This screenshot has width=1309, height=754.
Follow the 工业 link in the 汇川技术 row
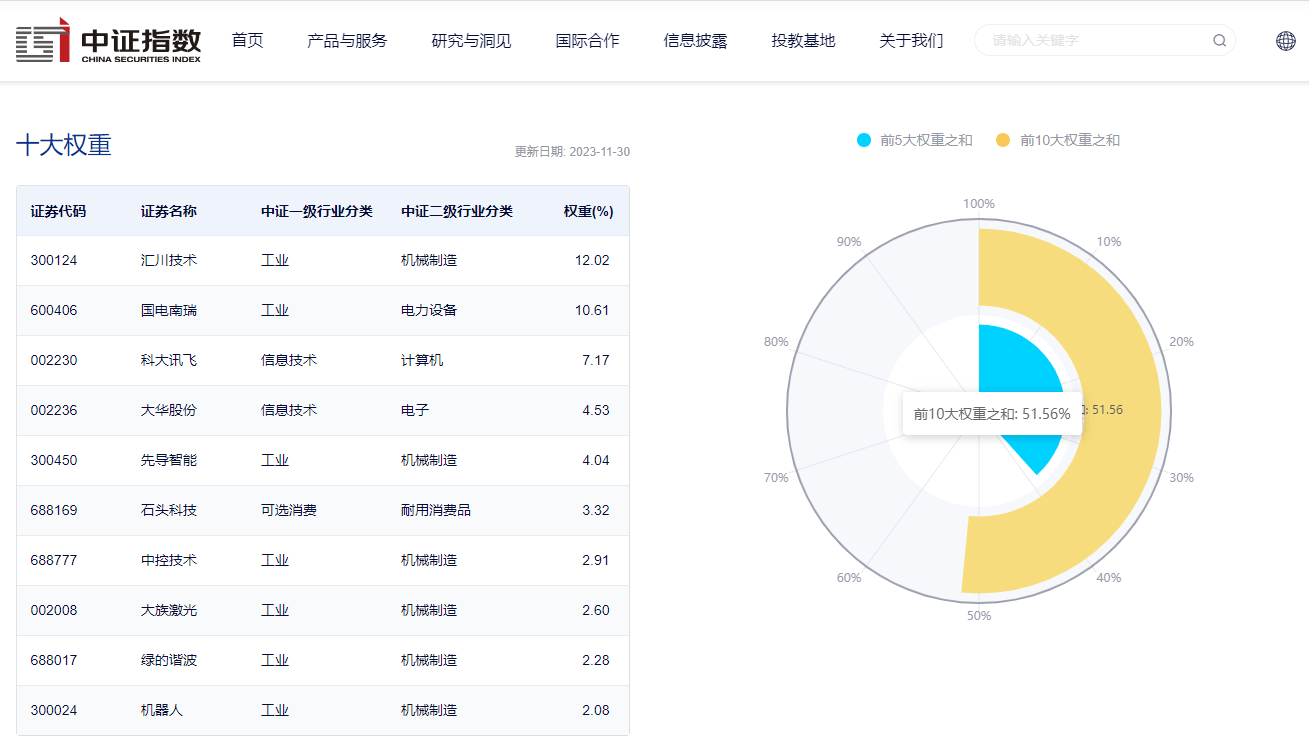(275, 260)
